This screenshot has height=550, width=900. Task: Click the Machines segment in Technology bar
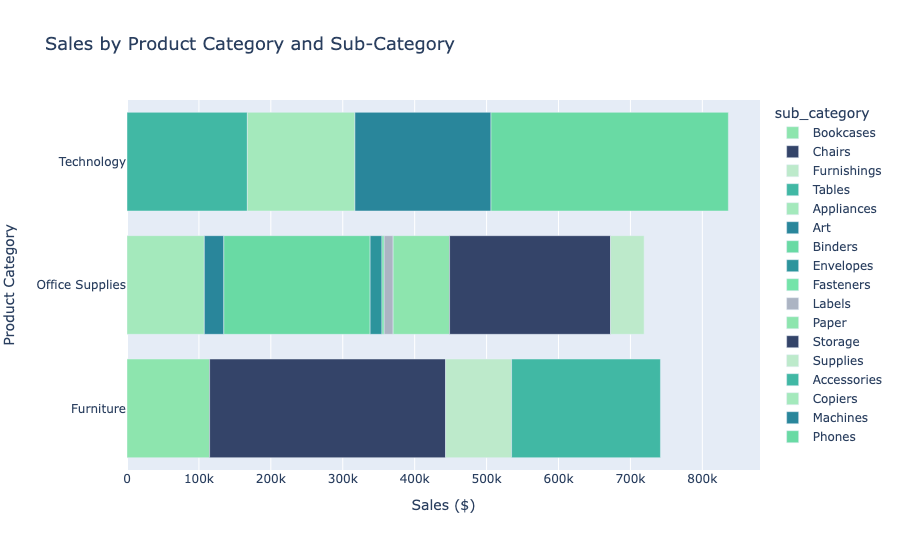(422, 161)
